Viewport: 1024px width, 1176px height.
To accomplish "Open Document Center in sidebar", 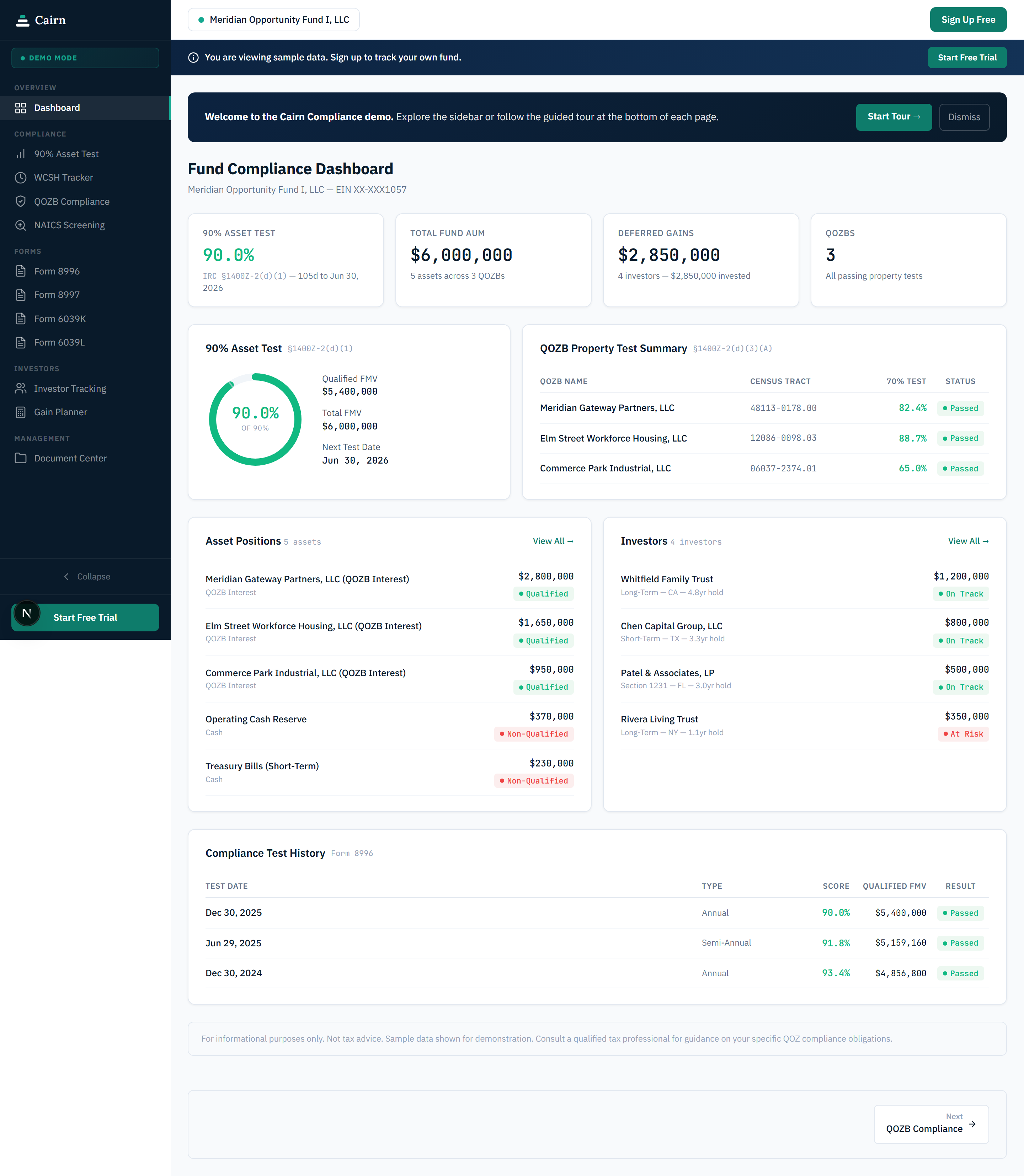I will coord(85,458).
